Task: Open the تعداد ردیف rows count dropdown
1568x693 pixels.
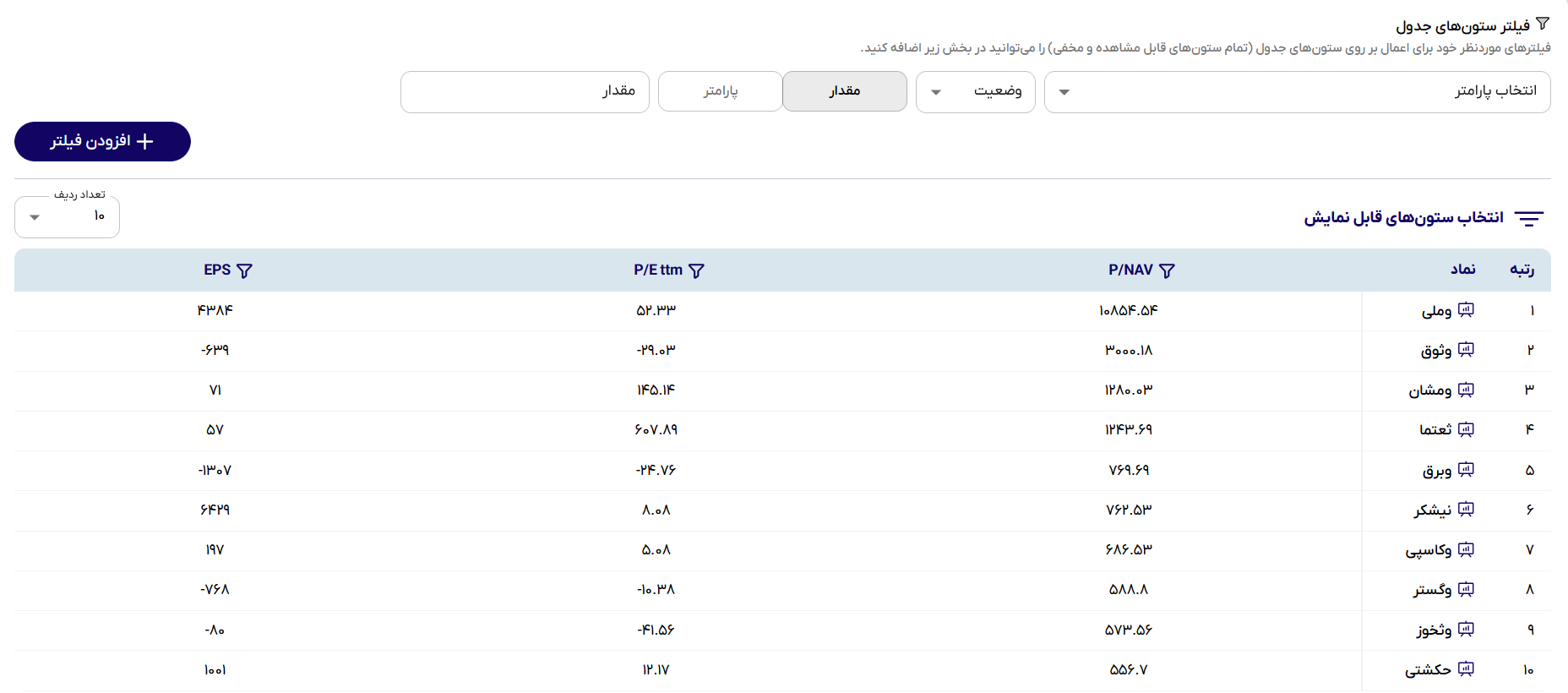Action: click(67, 217)
